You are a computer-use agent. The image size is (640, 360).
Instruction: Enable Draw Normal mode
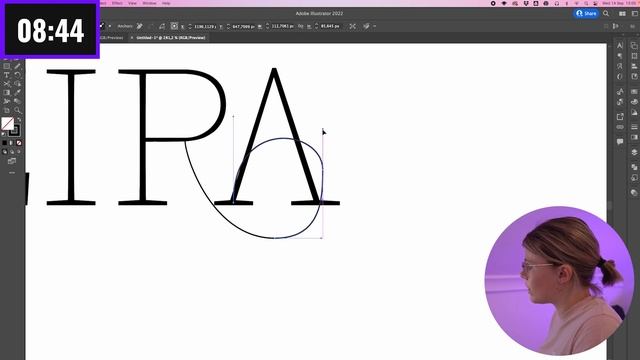click(4, 152)
